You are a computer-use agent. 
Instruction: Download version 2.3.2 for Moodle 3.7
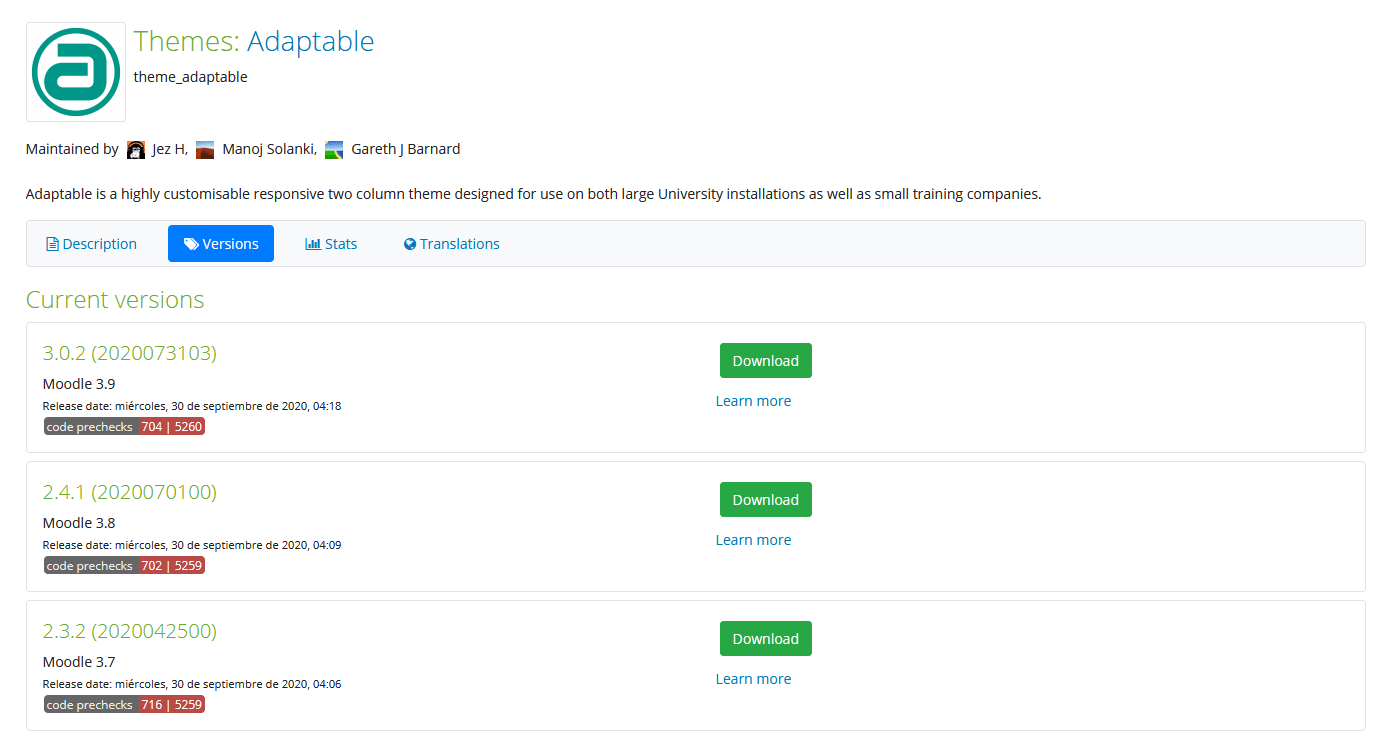pos(766,639)
